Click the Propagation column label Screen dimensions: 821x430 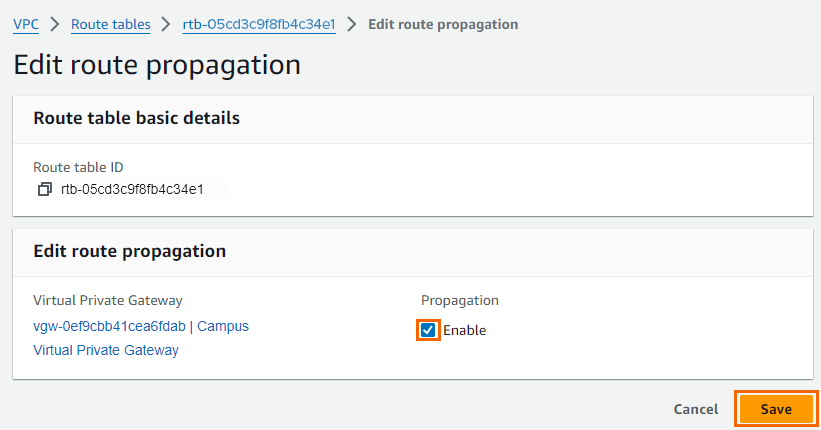[x=460, y=301]
